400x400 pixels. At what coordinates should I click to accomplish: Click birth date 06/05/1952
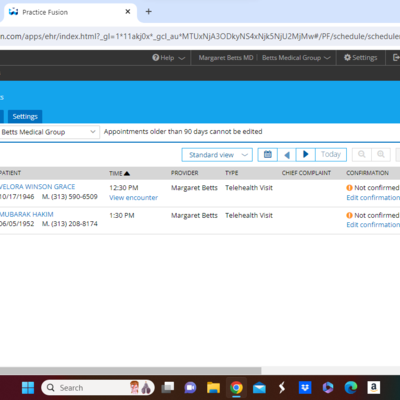coord(17,224)
